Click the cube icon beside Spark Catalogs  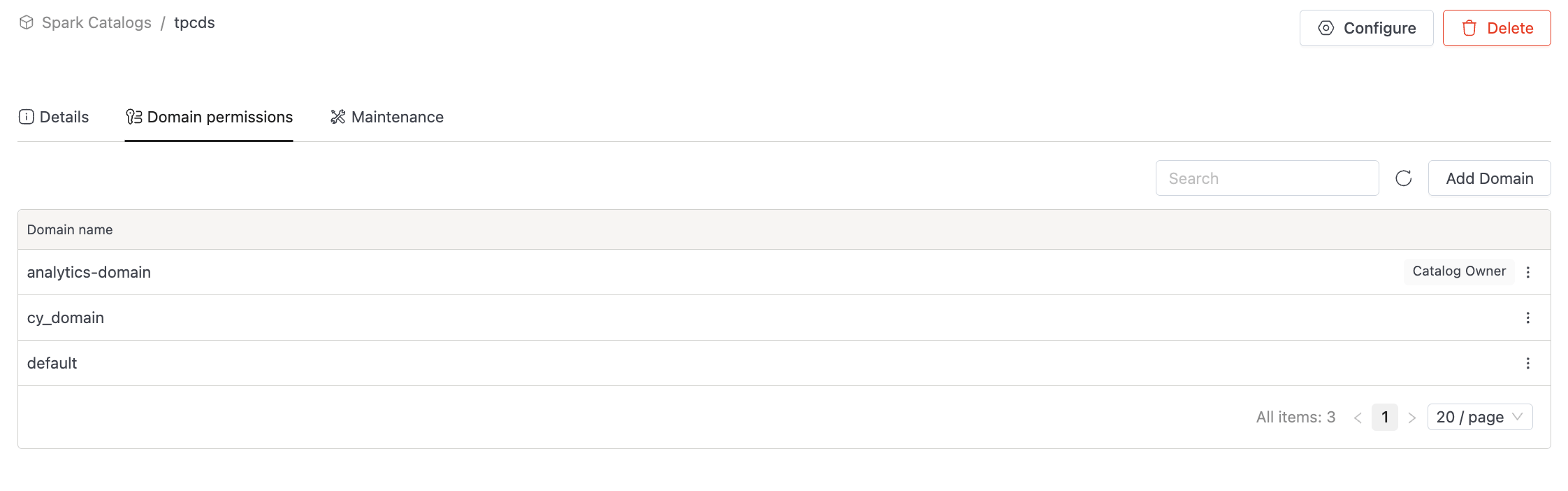point(27,22)
